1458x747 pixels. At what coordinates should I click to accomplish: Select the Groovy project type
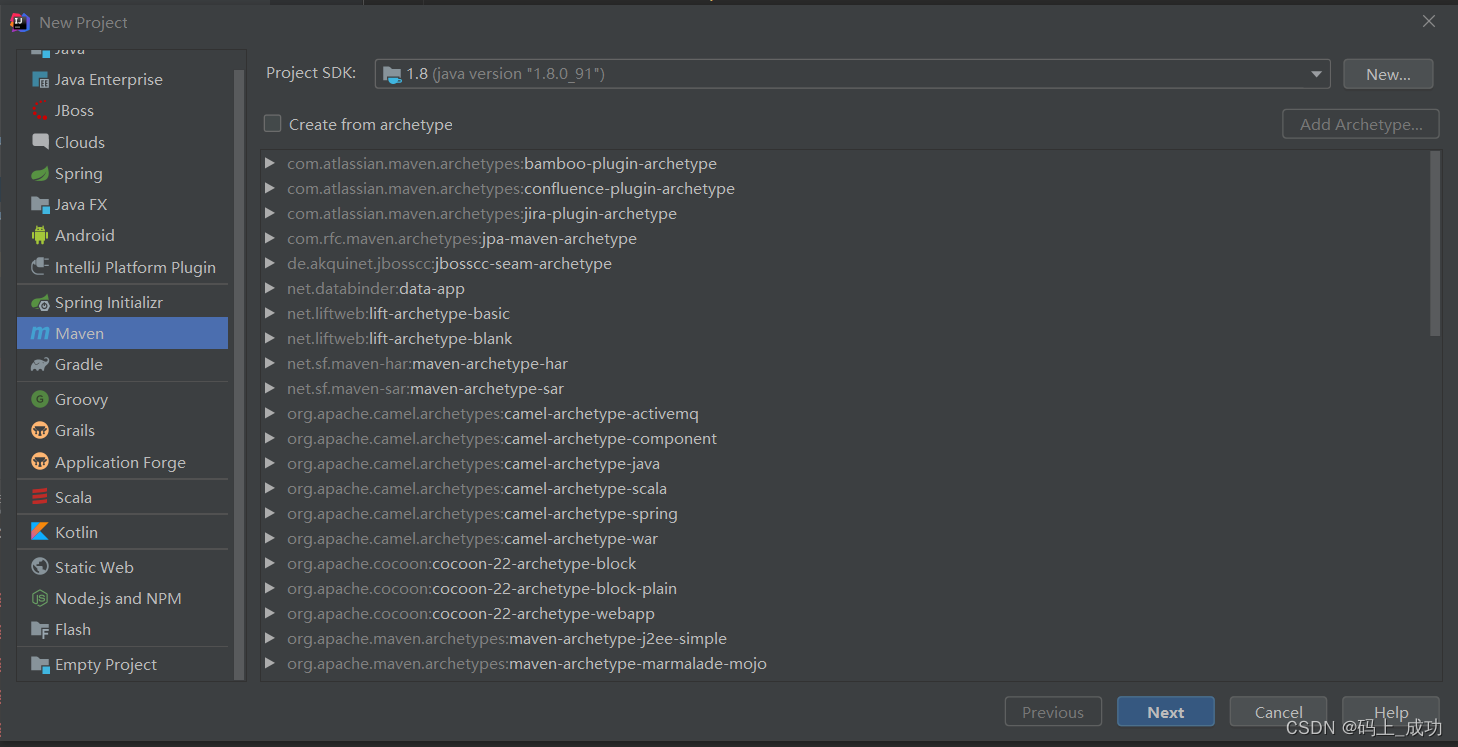click(x=80, y=398)
